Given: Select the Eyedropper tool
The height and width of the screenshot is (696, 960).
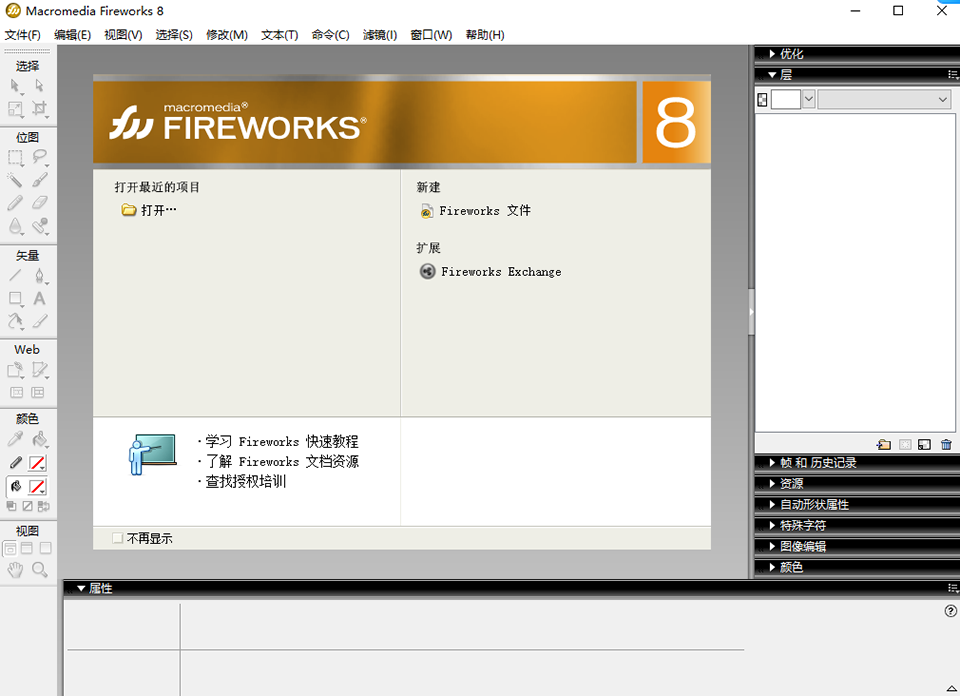Looking at the screenshot, I should tap(16, 439).
